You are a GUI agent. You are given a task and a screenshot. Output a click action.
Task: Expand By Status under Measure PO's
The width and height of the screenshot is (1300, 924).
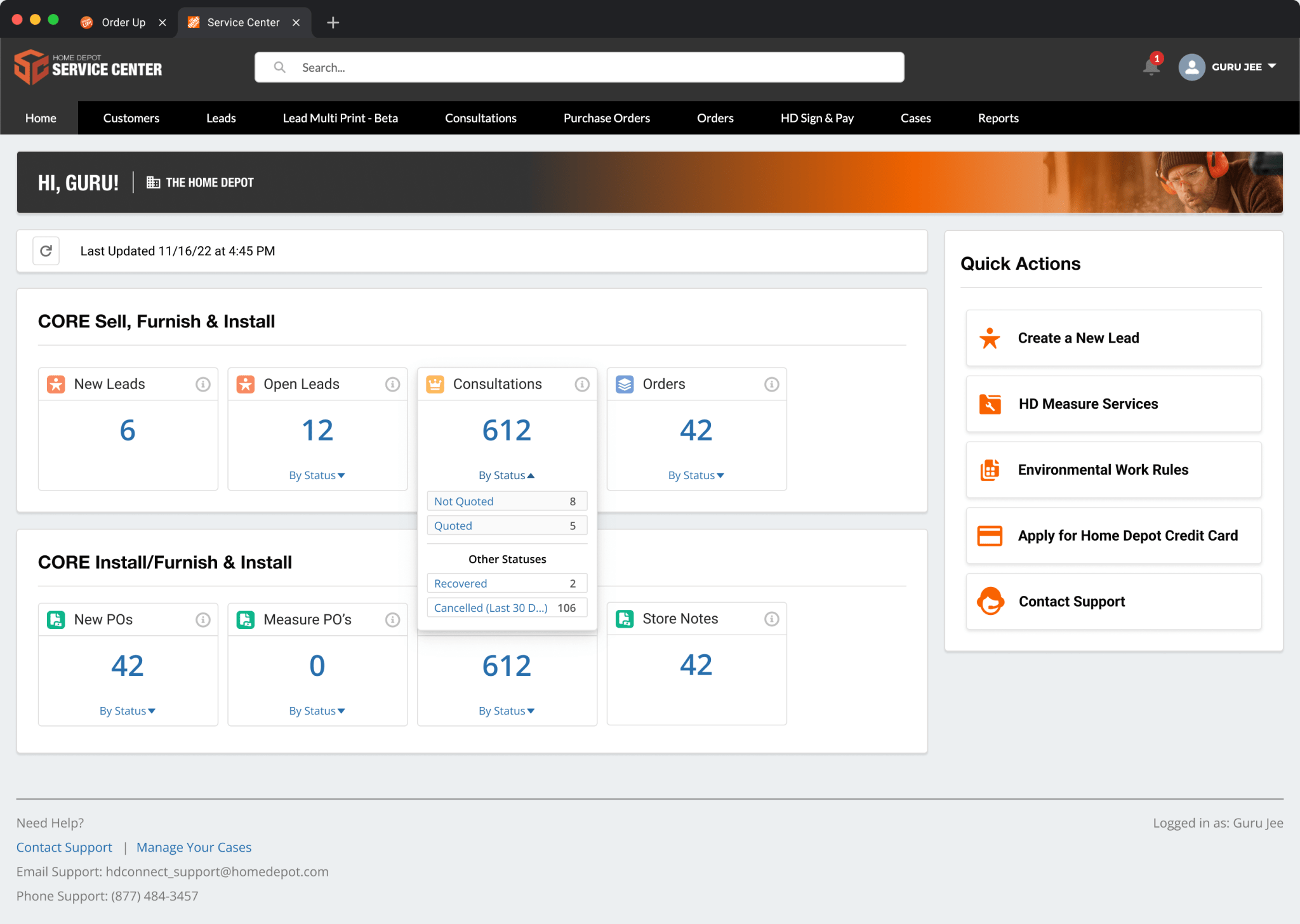coord(317,711)
